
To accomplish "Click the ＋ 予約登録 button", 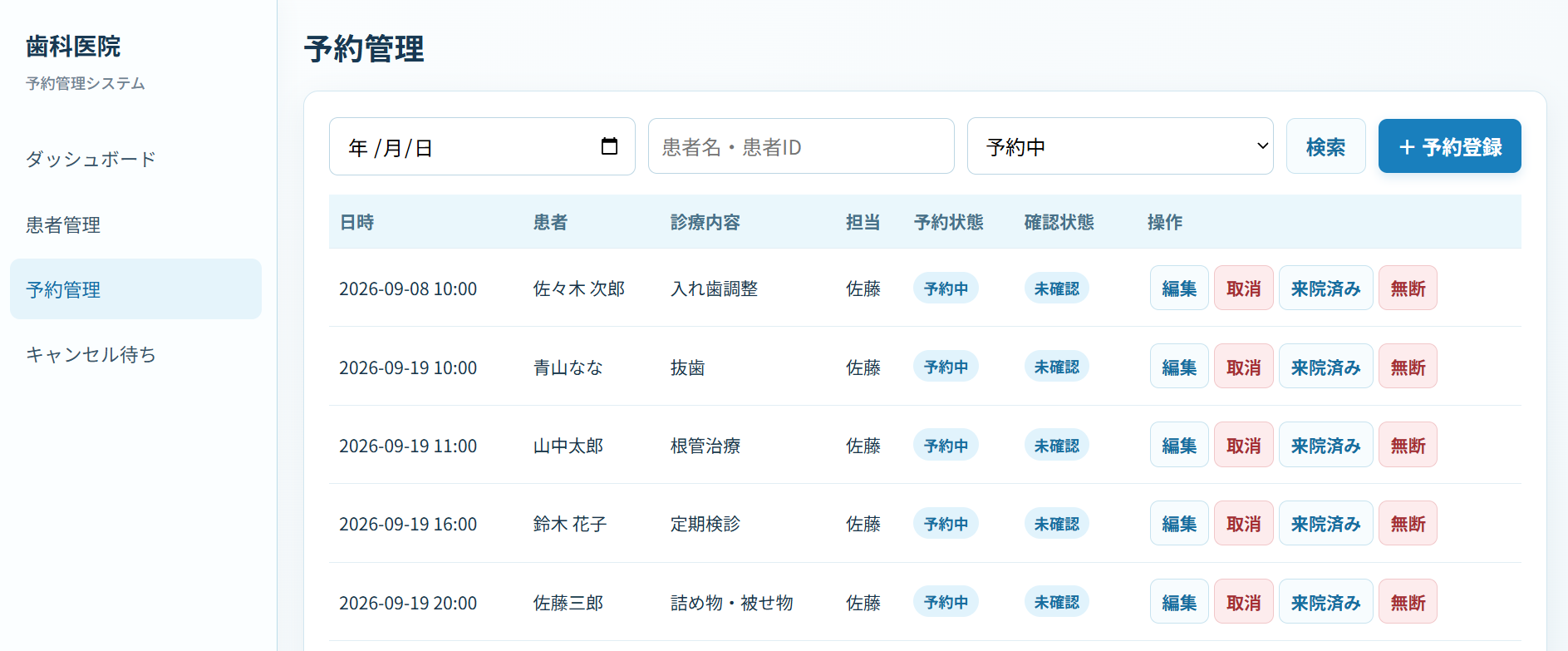I will pyautogui.click(x=1449, y=146).
